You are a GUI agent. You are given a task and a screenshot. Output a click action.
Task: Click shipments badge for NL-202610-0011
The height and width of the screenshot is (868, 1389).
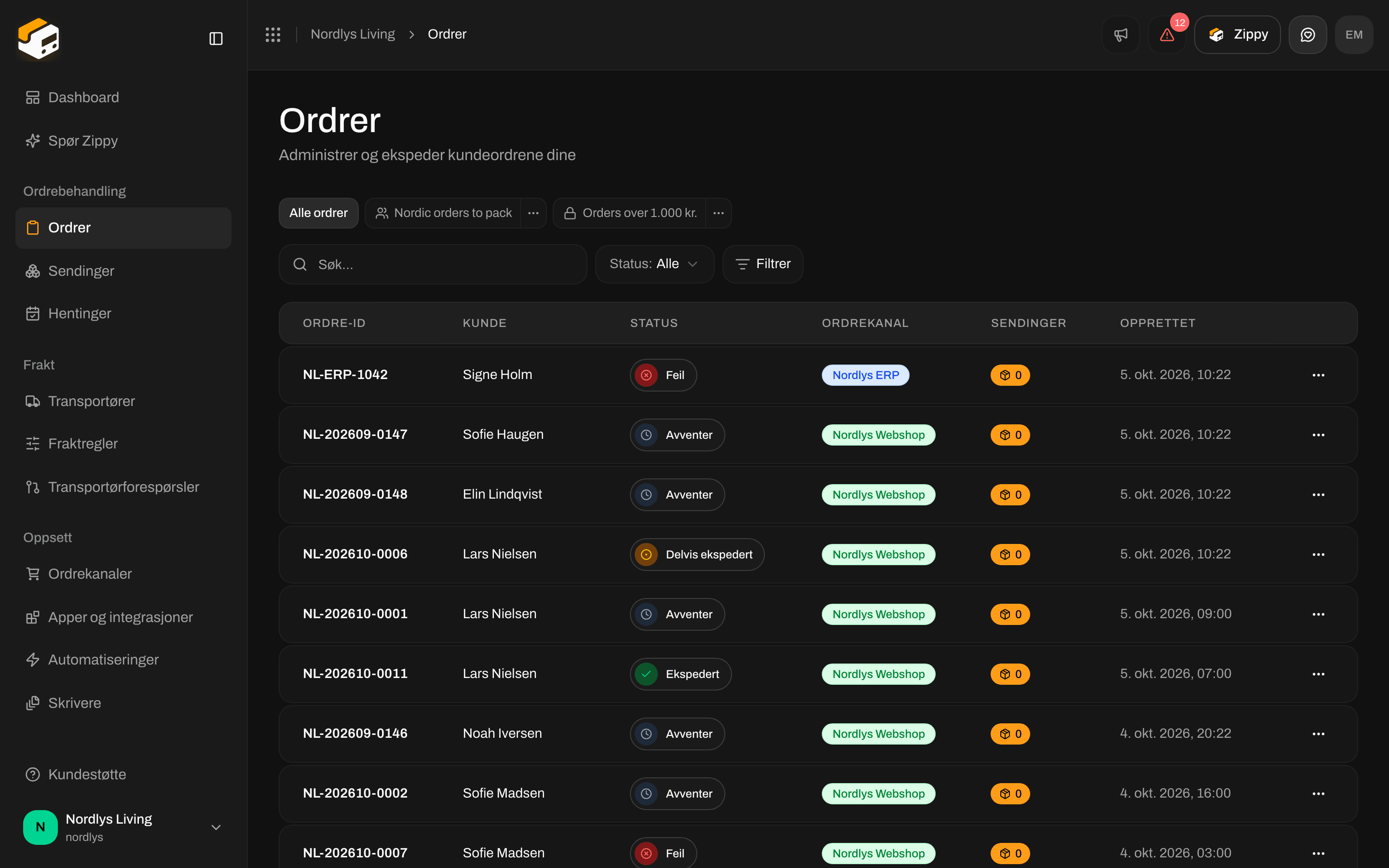[x=1010, y=674]
